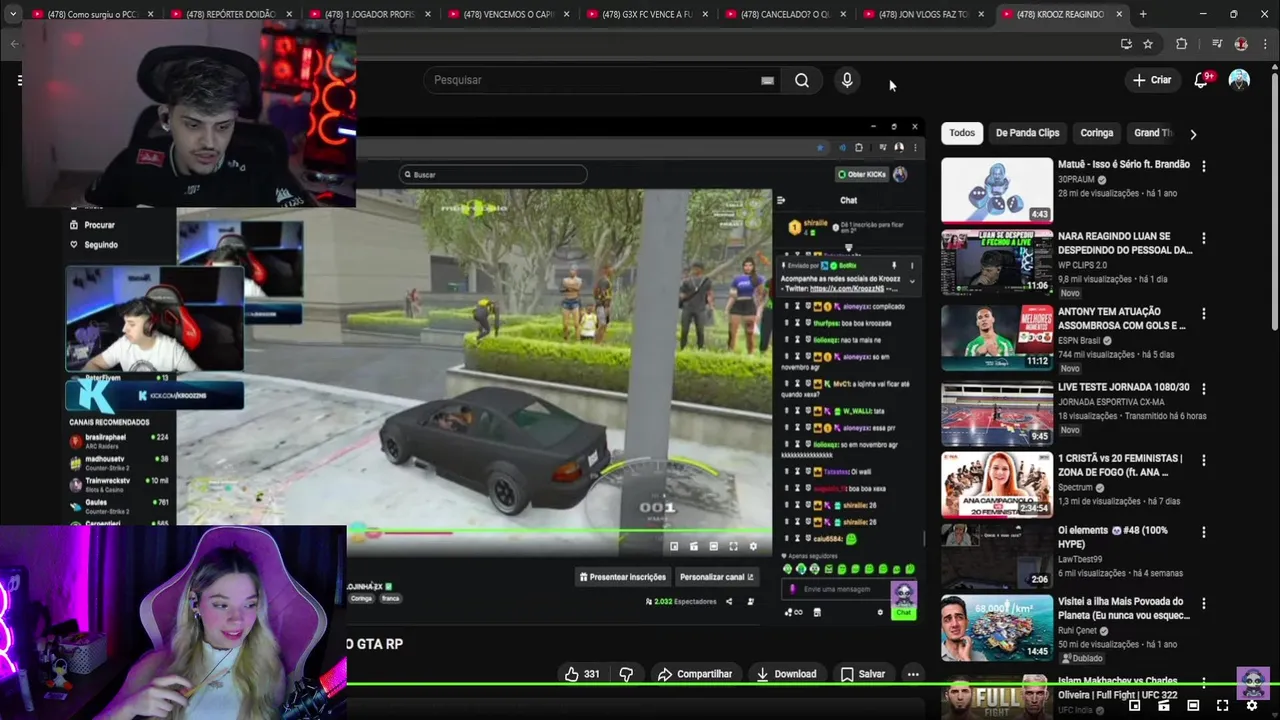Open a new browser tab
The image size is (1280, 720).
coord(1143,14)
